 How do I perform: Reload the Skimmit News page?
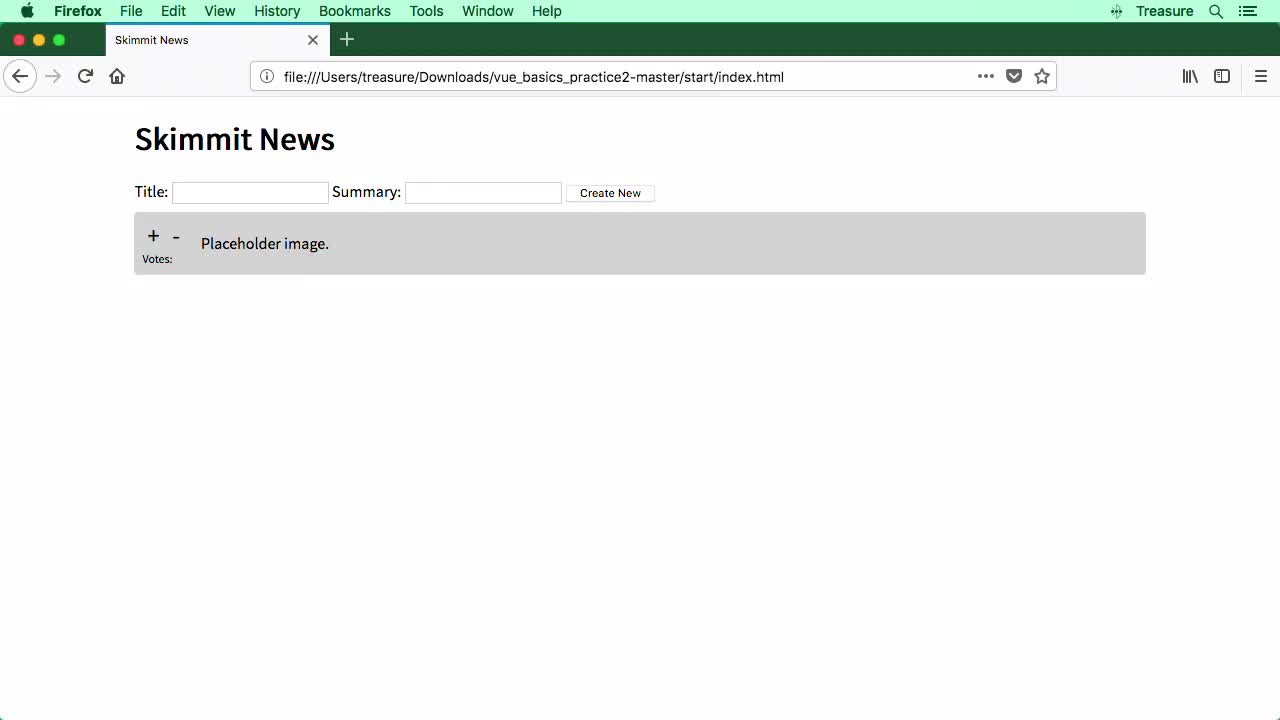(85, 76)
